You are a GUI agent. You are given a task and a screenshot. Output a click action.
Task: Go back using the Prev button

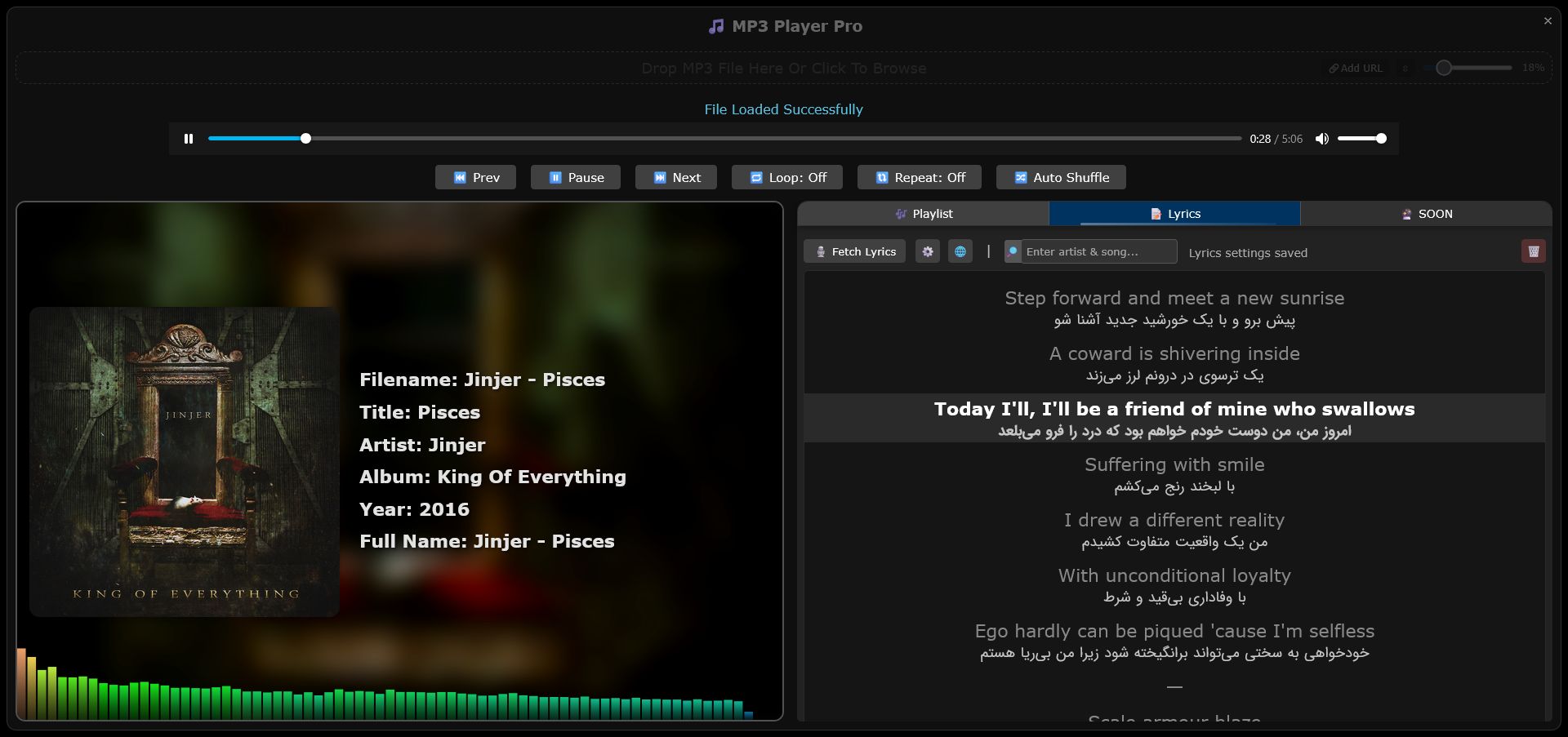click(475, 177)
